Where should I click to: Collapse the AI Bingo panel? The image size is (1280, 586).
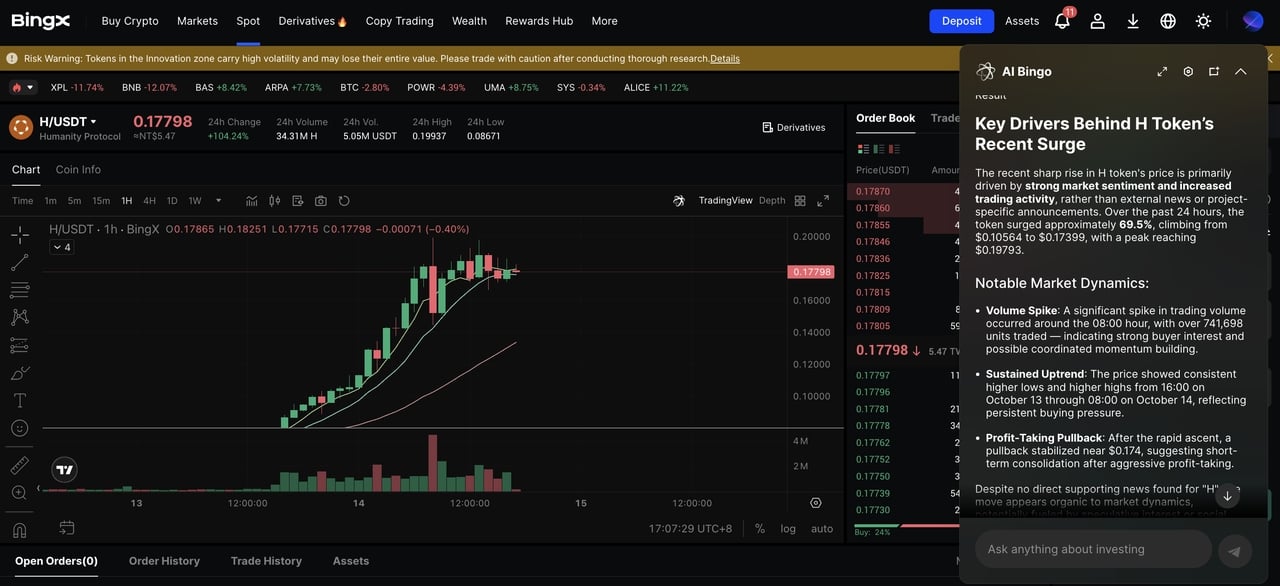[1240, 72]
